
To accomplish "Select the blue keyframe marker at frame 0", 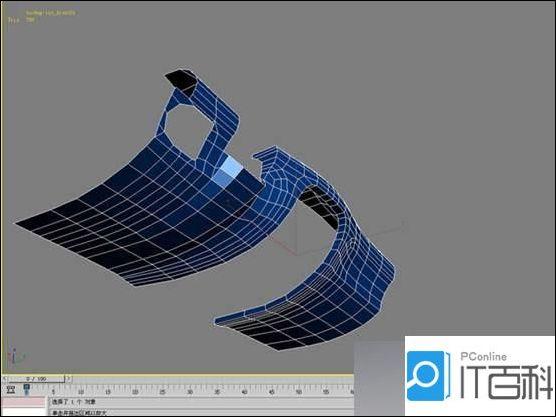I will point(26,389).
